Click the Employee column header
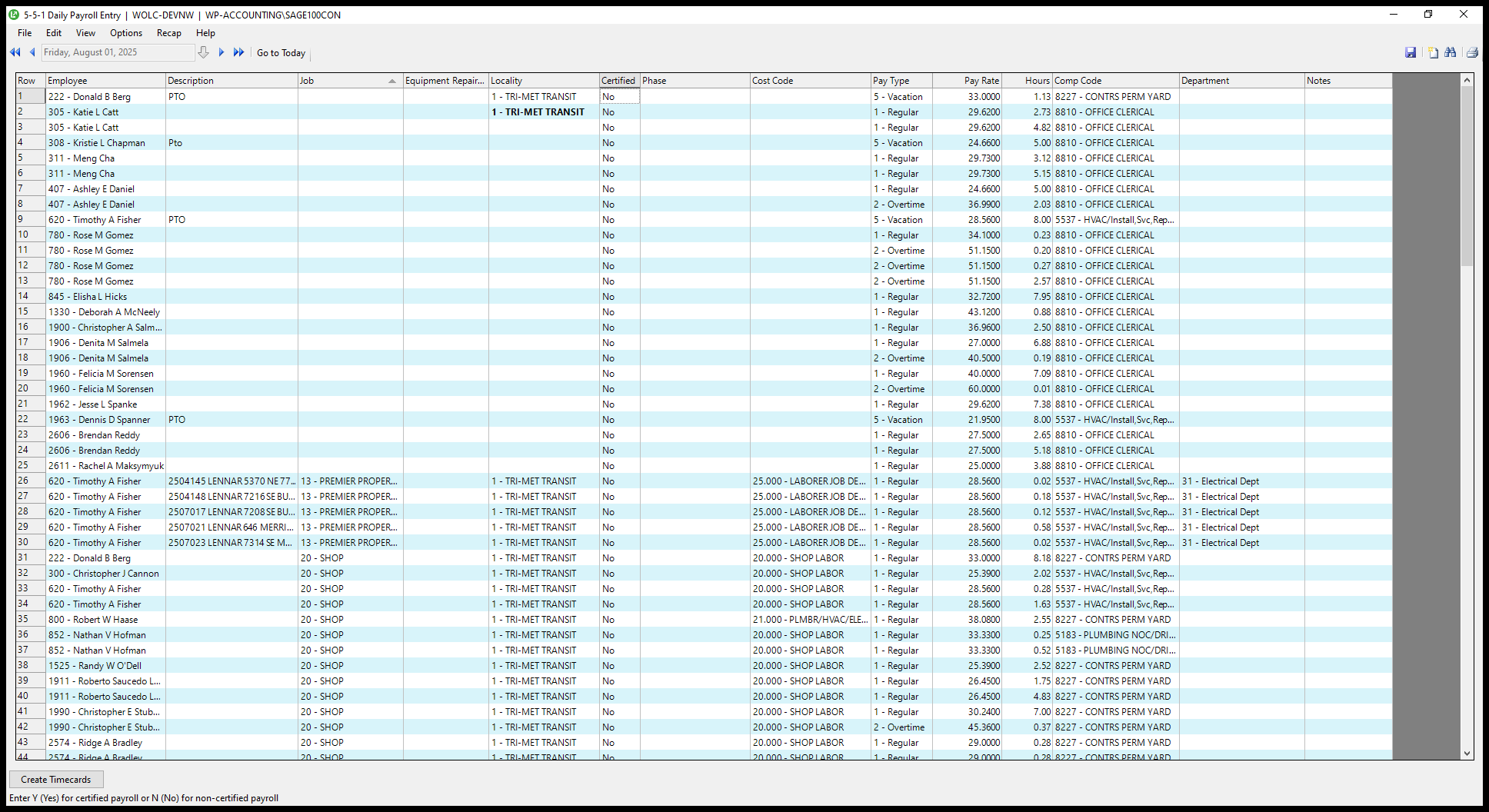1489x812 pixels. click(105, 81)
